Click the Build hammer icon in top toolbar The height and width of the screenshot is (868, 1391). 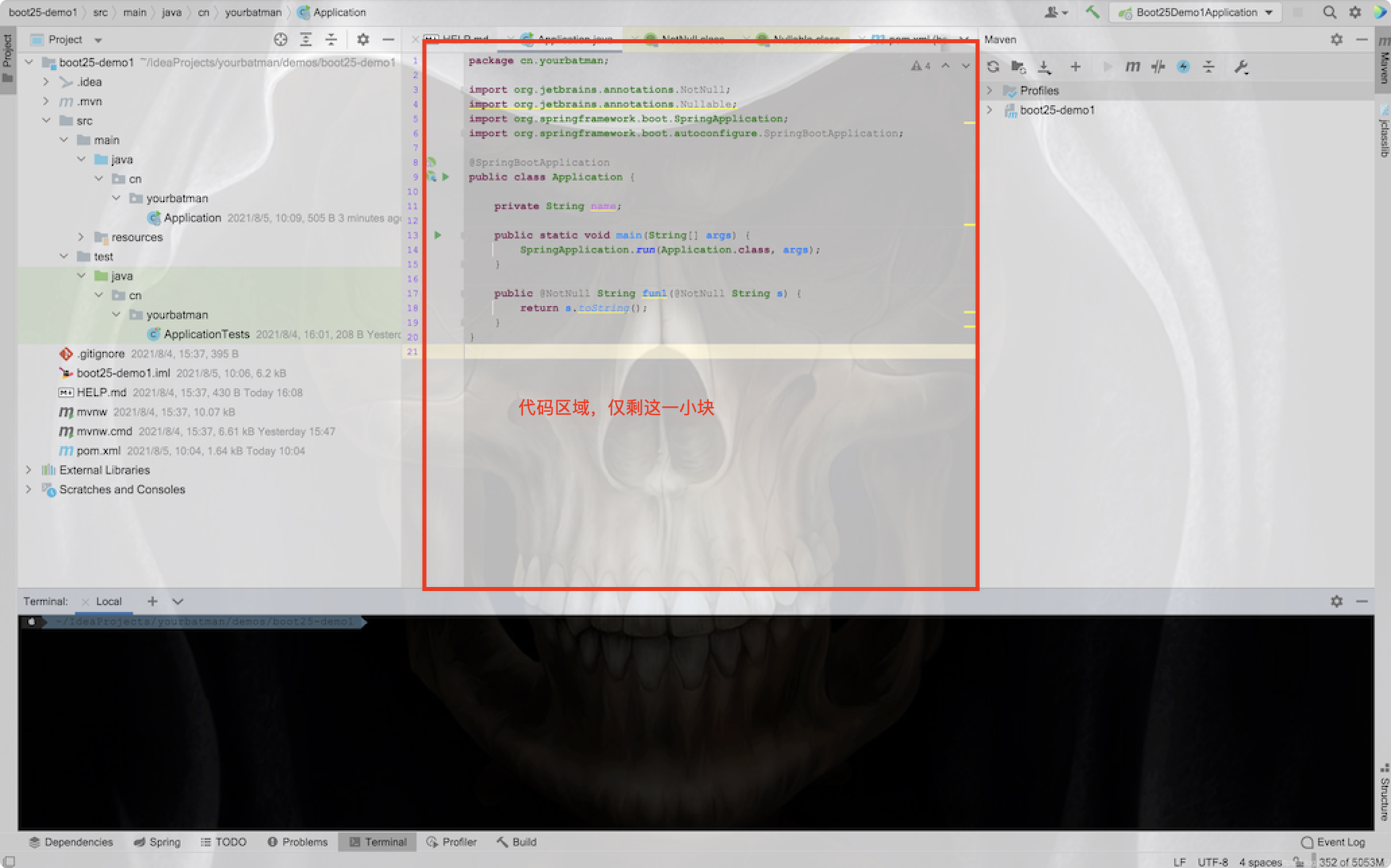click(1092, 12)
